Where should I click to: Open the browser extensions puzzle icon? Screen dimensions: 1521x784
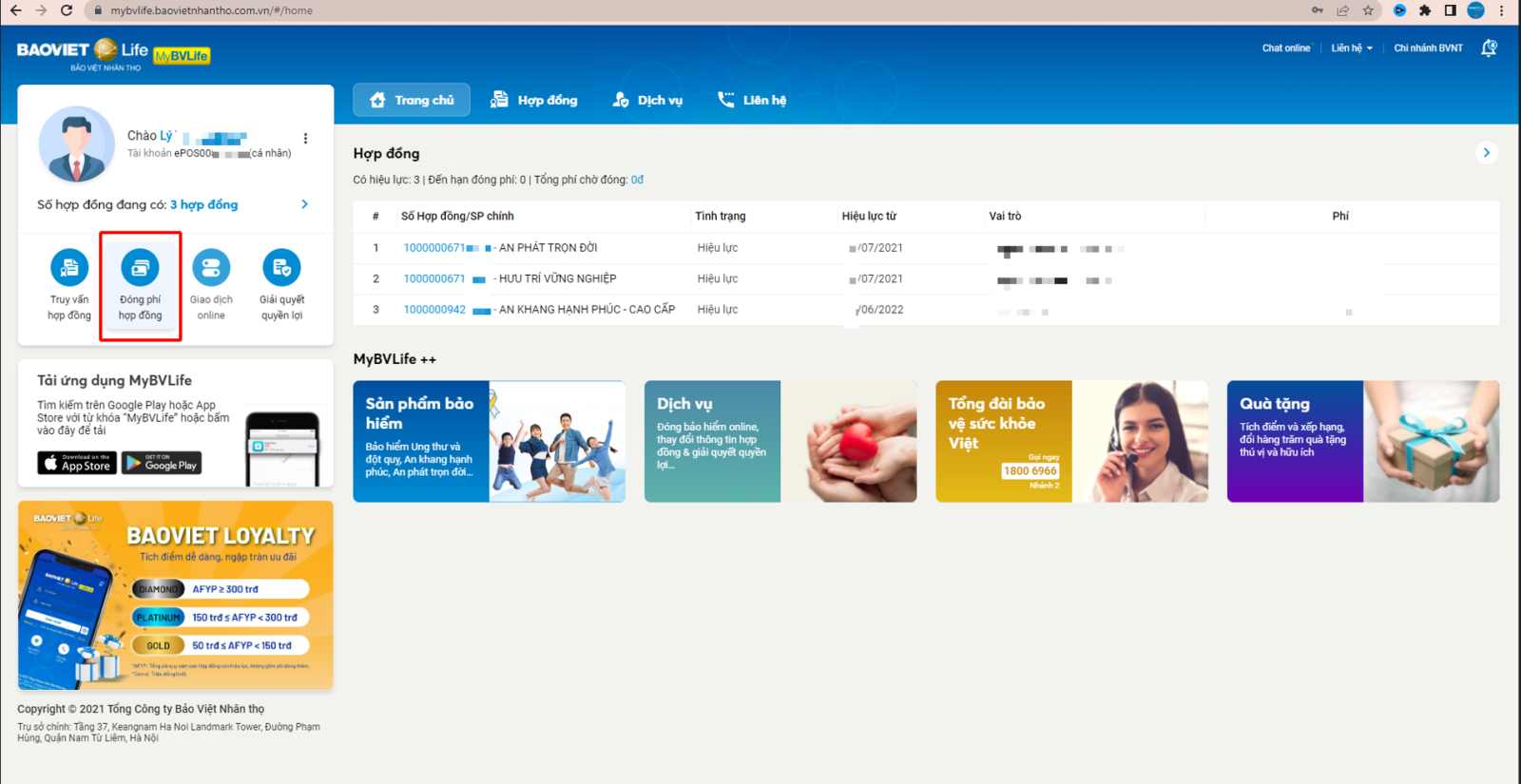point(1424,10)
